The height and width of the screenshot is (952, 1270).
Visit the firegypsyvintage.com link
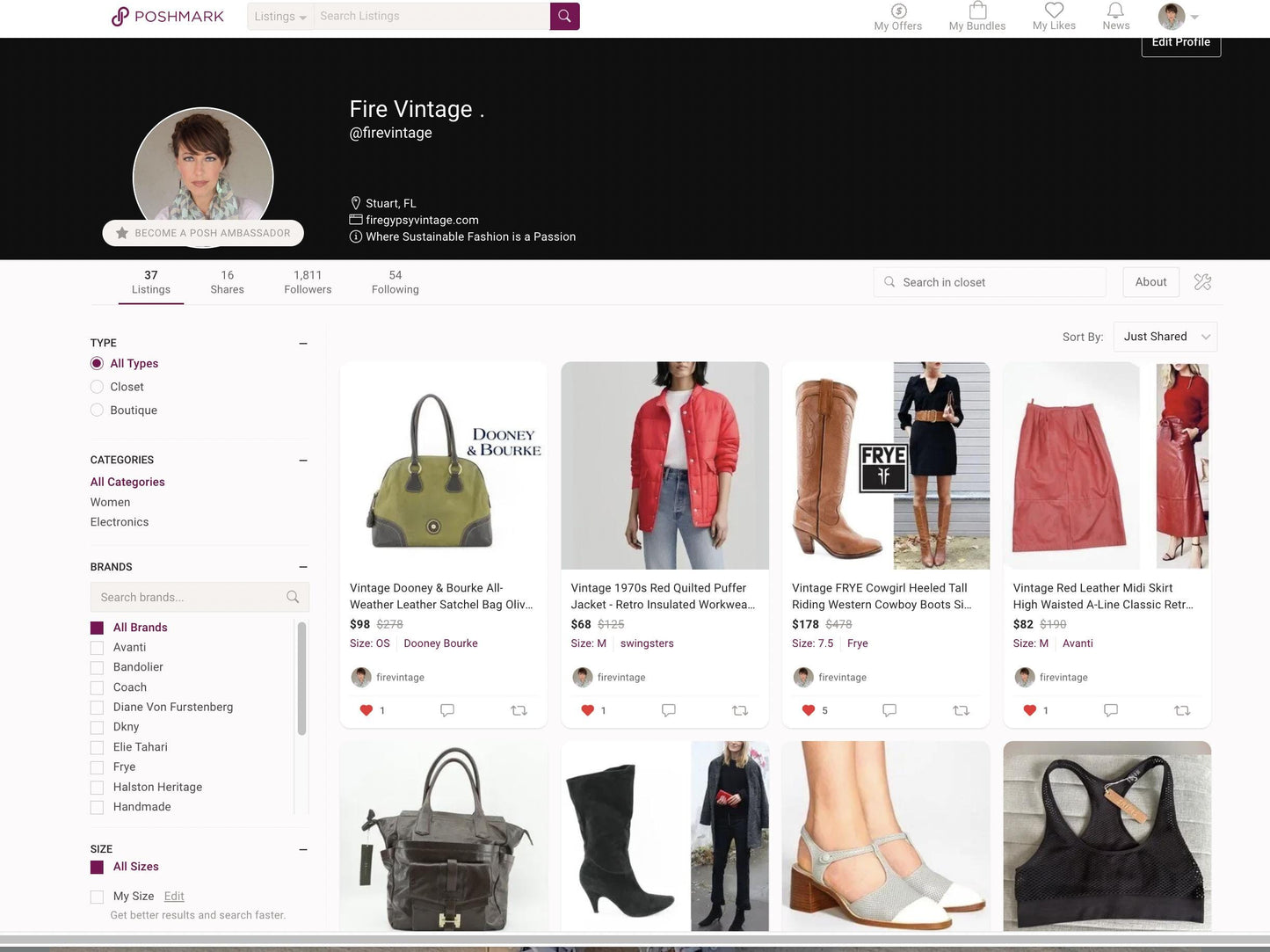(x=421, y=220)
